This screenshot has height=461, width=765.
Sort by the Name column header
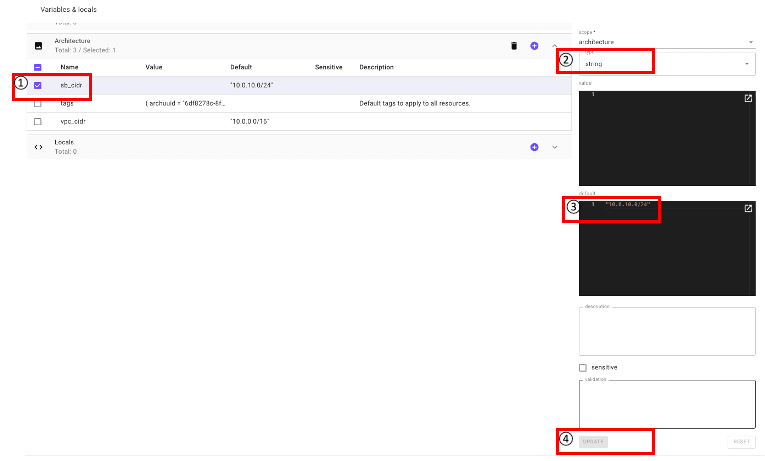coord(69,67)
